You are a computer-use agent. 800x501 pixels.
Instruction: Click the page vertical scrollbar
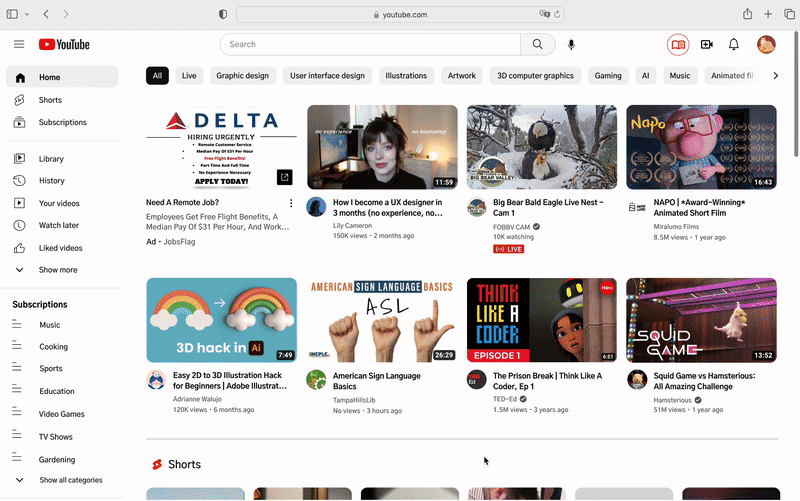coord(796,93)
